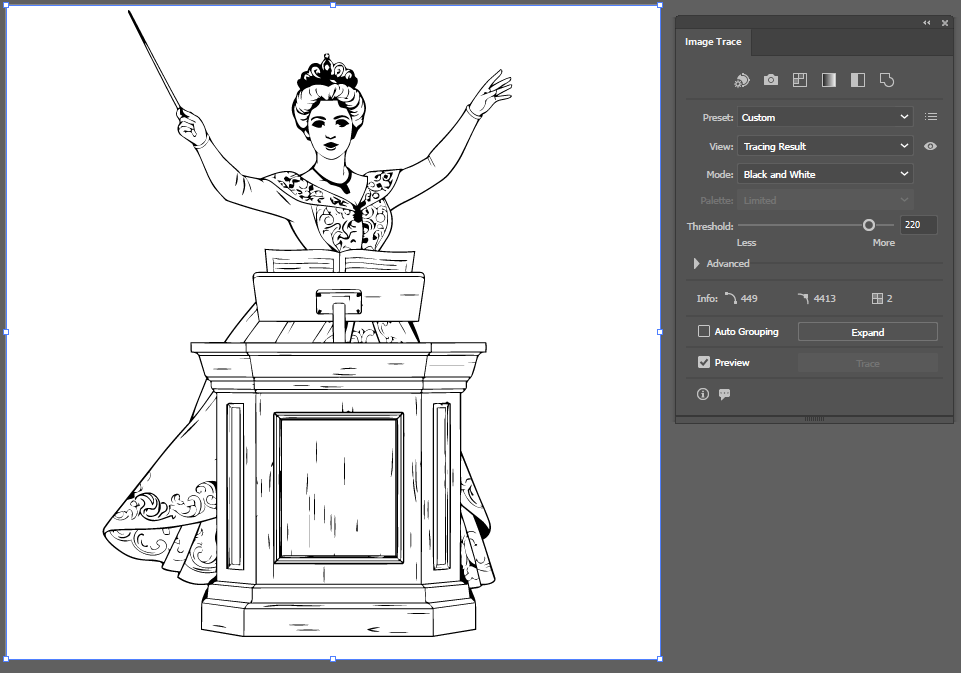Expand the Advanced options section
This screenshot has height=673, width=961.
tap(697, 264)
